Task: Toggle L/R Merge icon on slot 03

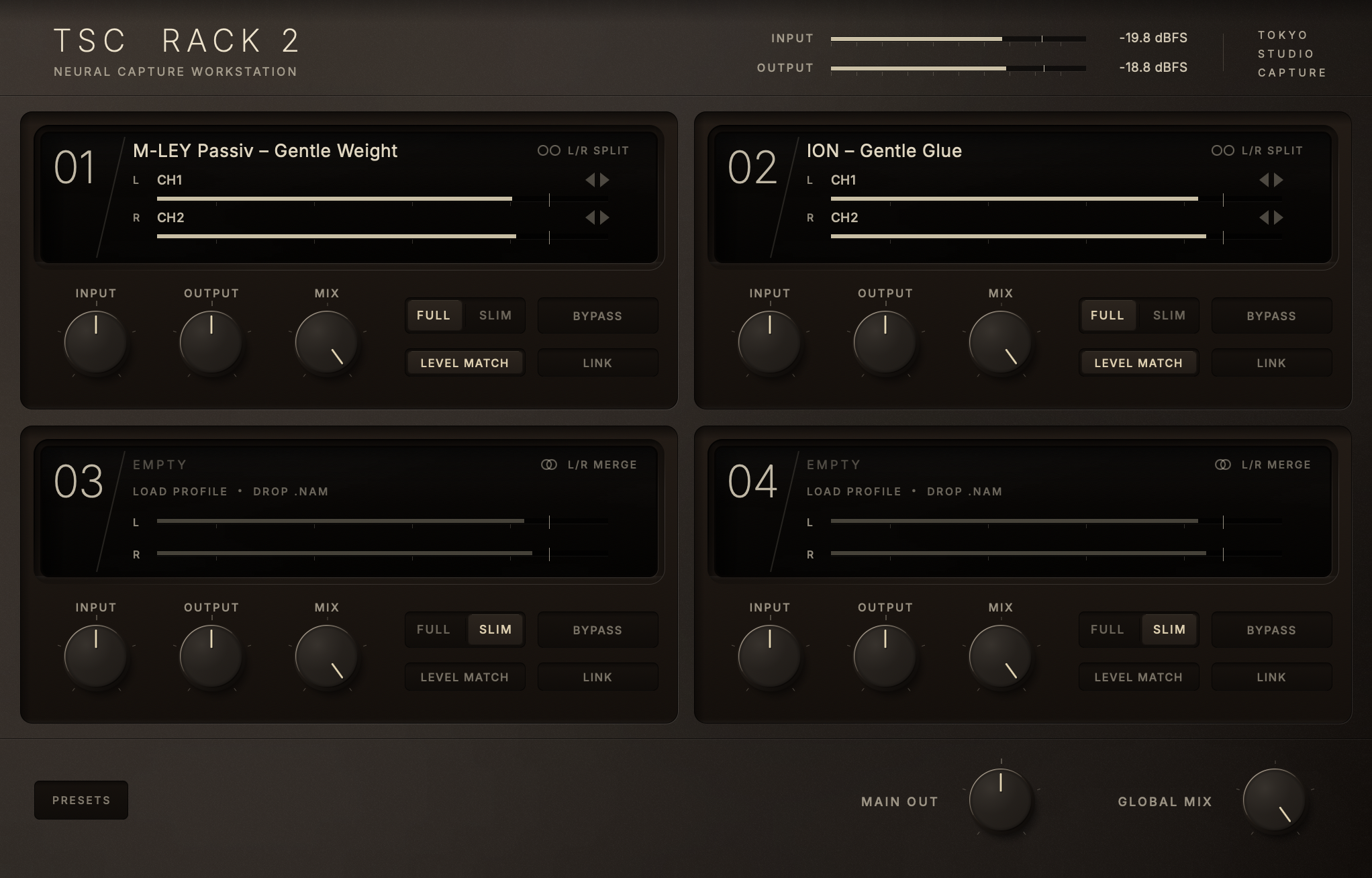Action: (548, 465)
